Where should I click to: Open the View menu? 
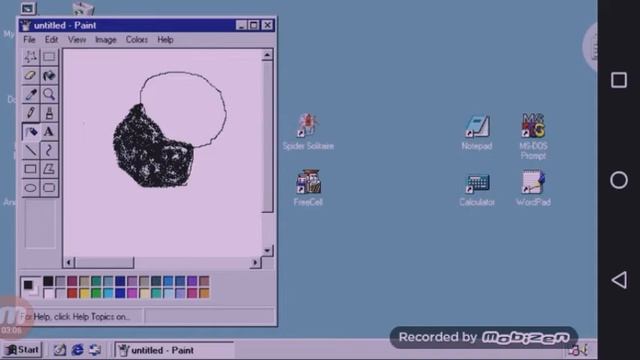point(77,40)
